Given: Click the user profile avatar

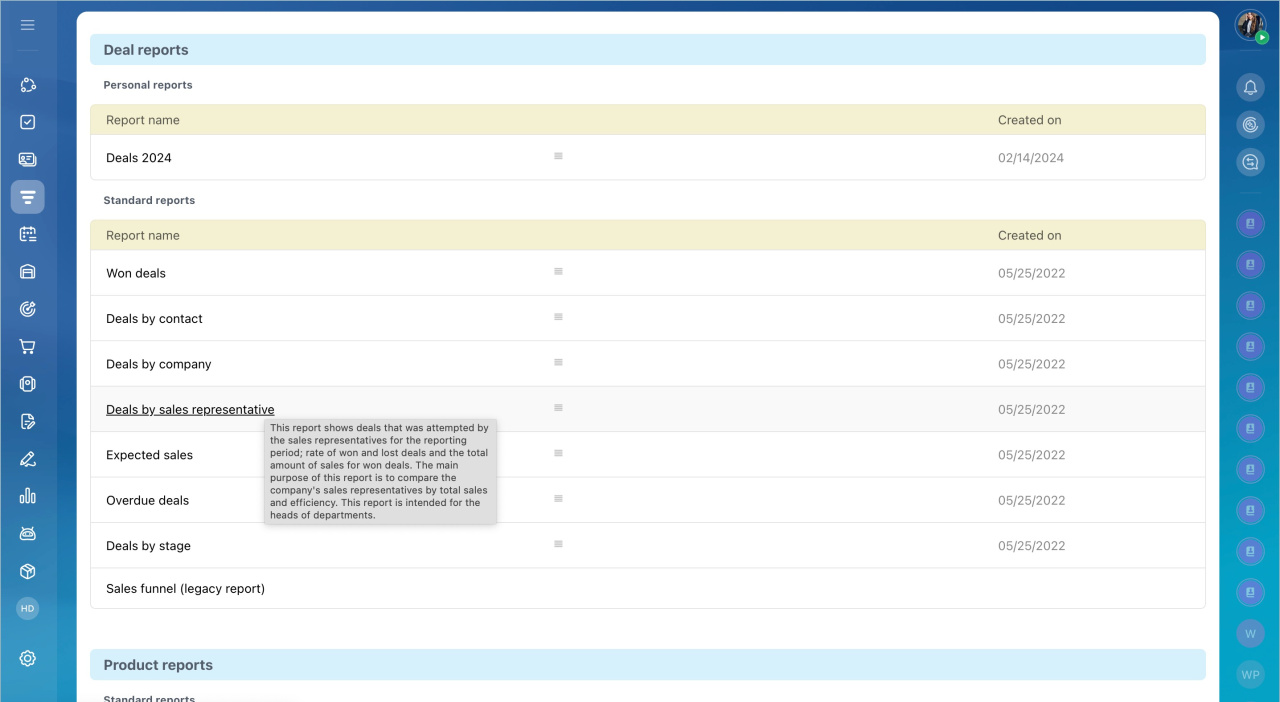Looking at the screenshot, I should click(1249, 26).
